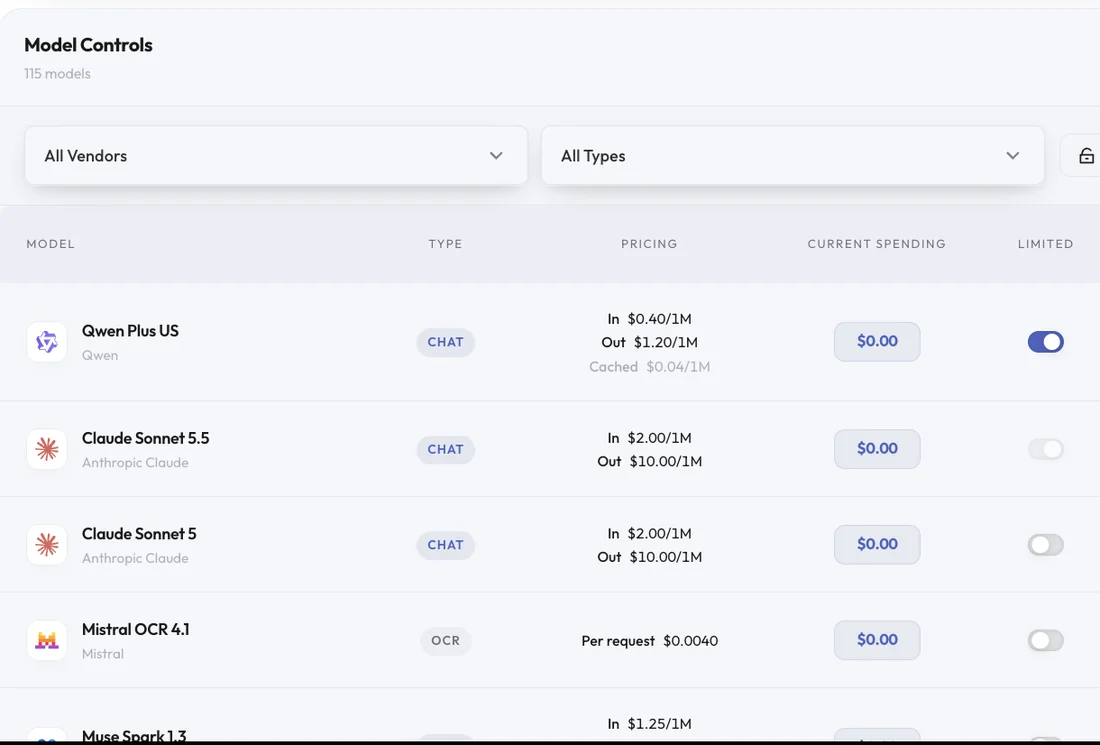Click In $2.00/1M price of Claude Sonnet 5.5
Screen dimensions: 1100x745
650,438
